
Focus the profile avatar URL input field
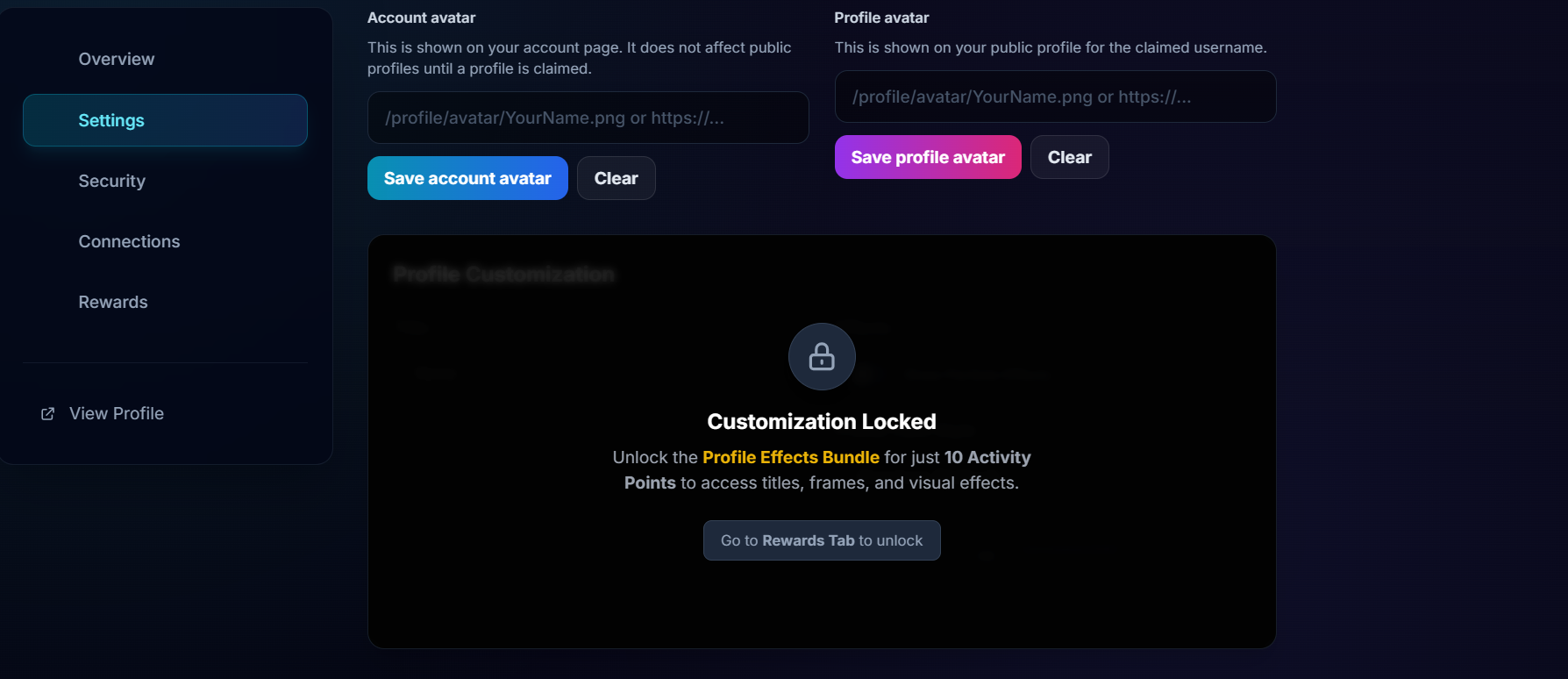[x=1054, y=96]
